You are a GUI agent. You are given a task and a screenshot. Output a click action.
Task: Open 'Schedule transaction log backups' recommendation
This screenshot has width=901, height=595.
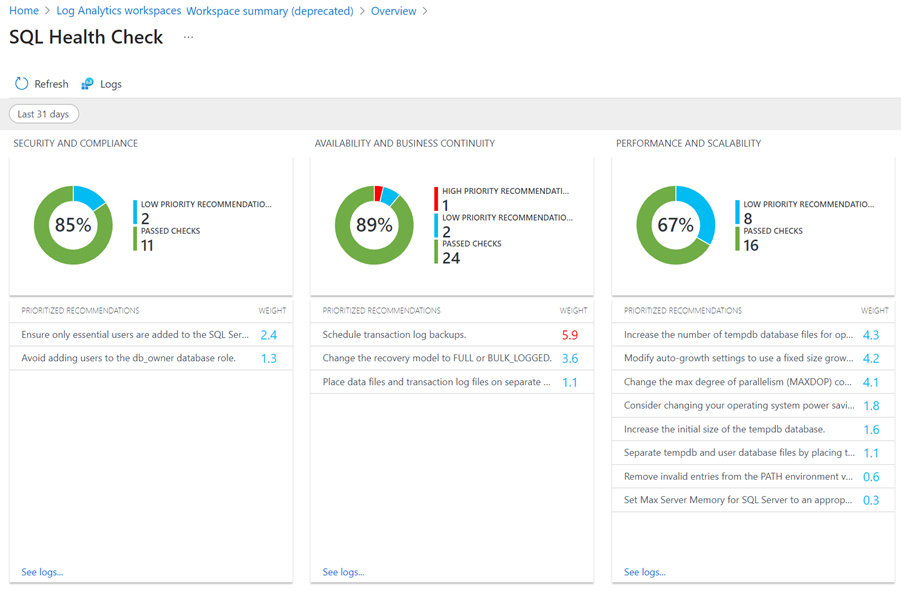(x=394, y=335)
